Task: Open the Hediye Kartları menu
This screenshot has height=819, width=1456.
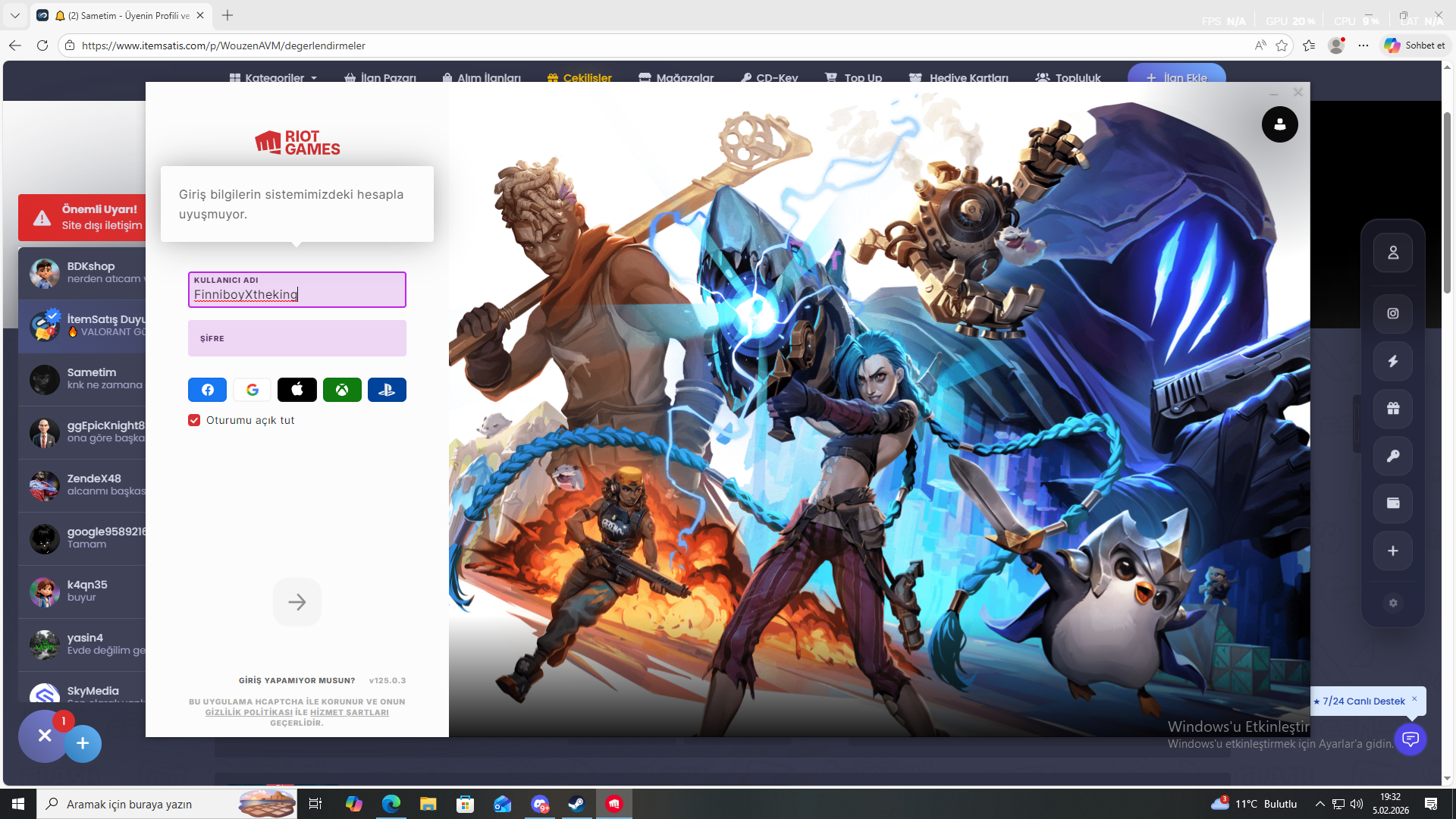Action: pos(959,78)
